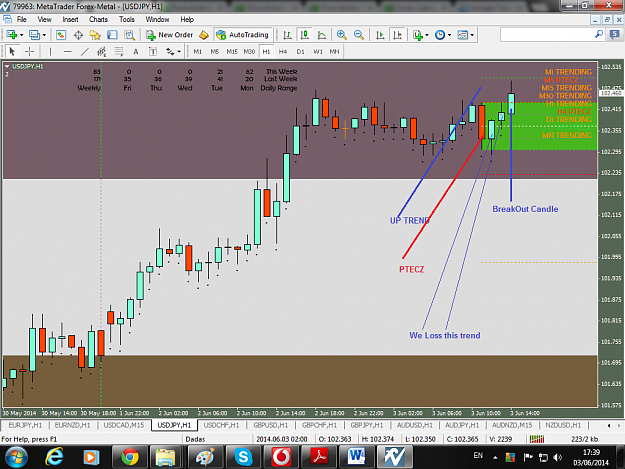Switch timeframe to M5
The image size is (625, 469).
click(x=214, y=51)
